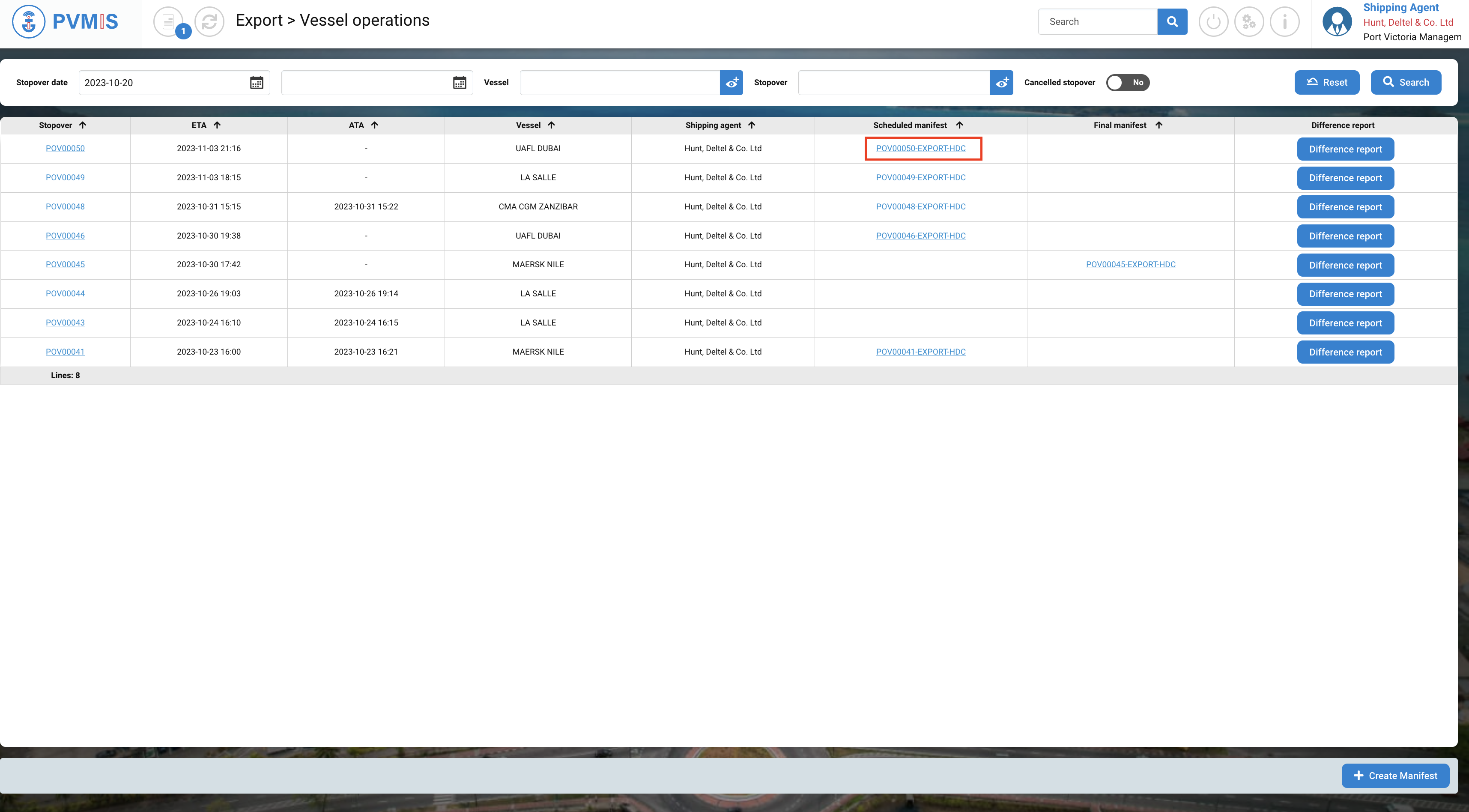Click the PVMIS anchor logo icon
The image size is (1469, 812).
point(29,22)
